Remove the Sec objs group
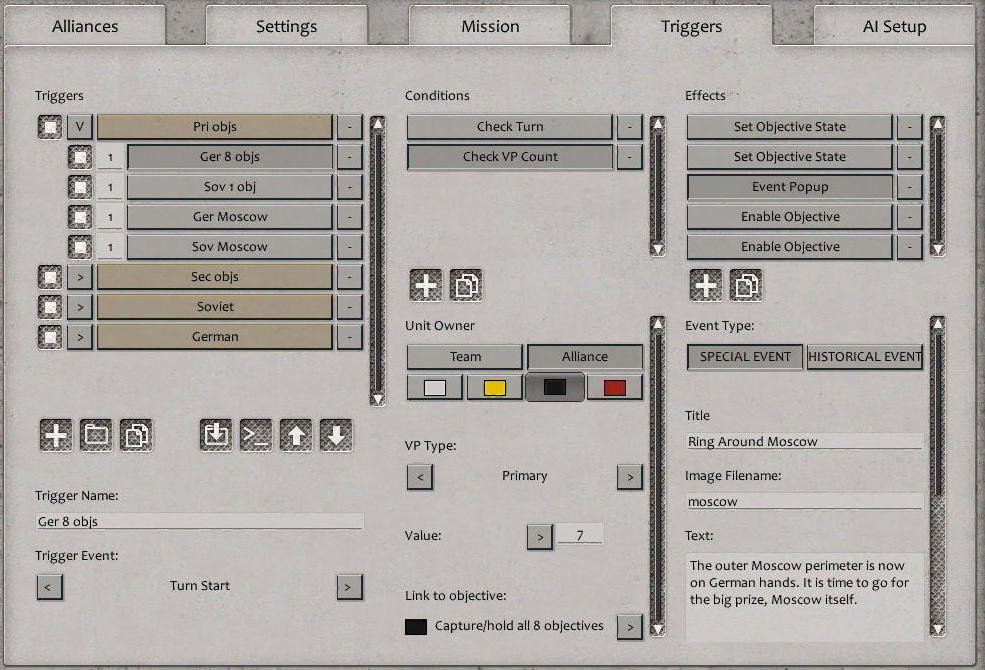Image resolution: width=985 pixels, height=670 pixels. (x=349, y=277)
